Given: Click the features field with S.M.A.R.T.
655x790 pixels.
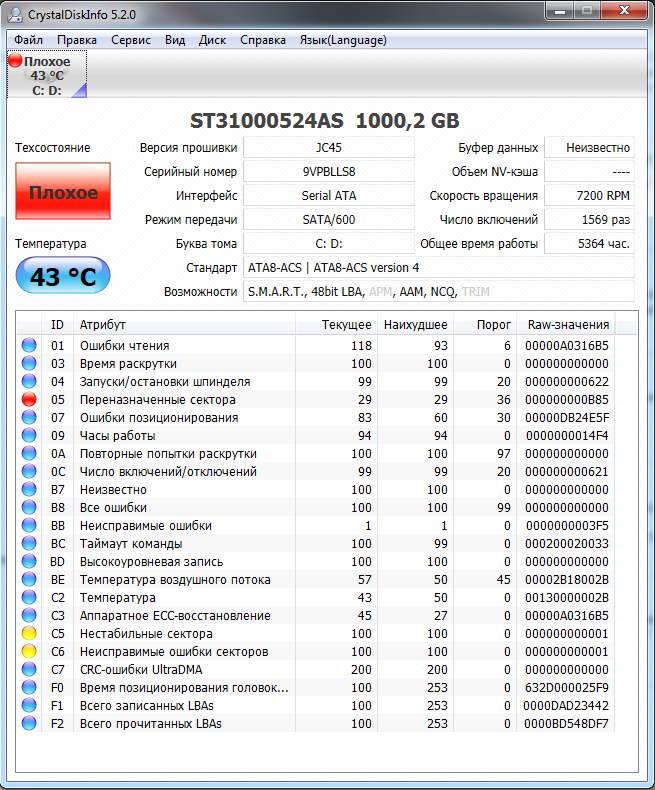Looking at the screenshot, I should click(x=439, y=291).
